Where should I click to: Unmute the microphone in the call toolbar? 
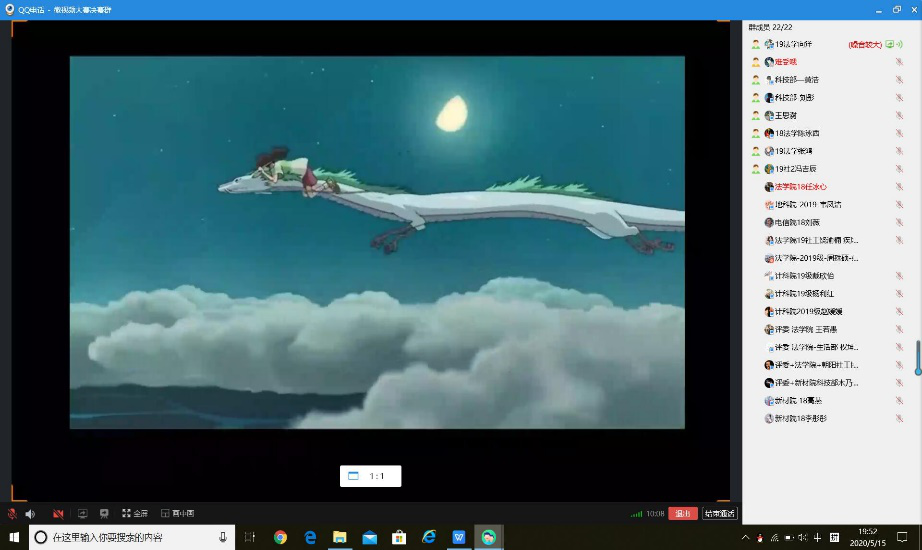point(12,514)
